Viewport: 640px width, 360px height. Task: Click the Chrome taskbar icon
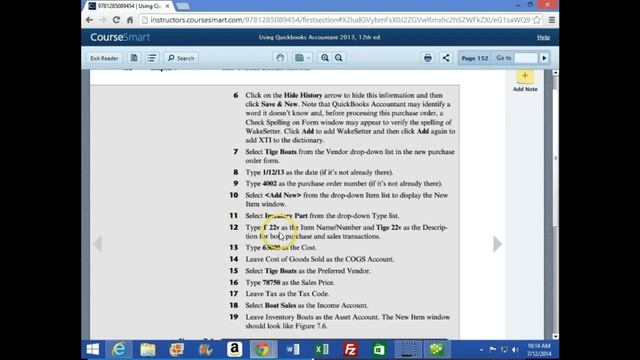click(263, 349)
